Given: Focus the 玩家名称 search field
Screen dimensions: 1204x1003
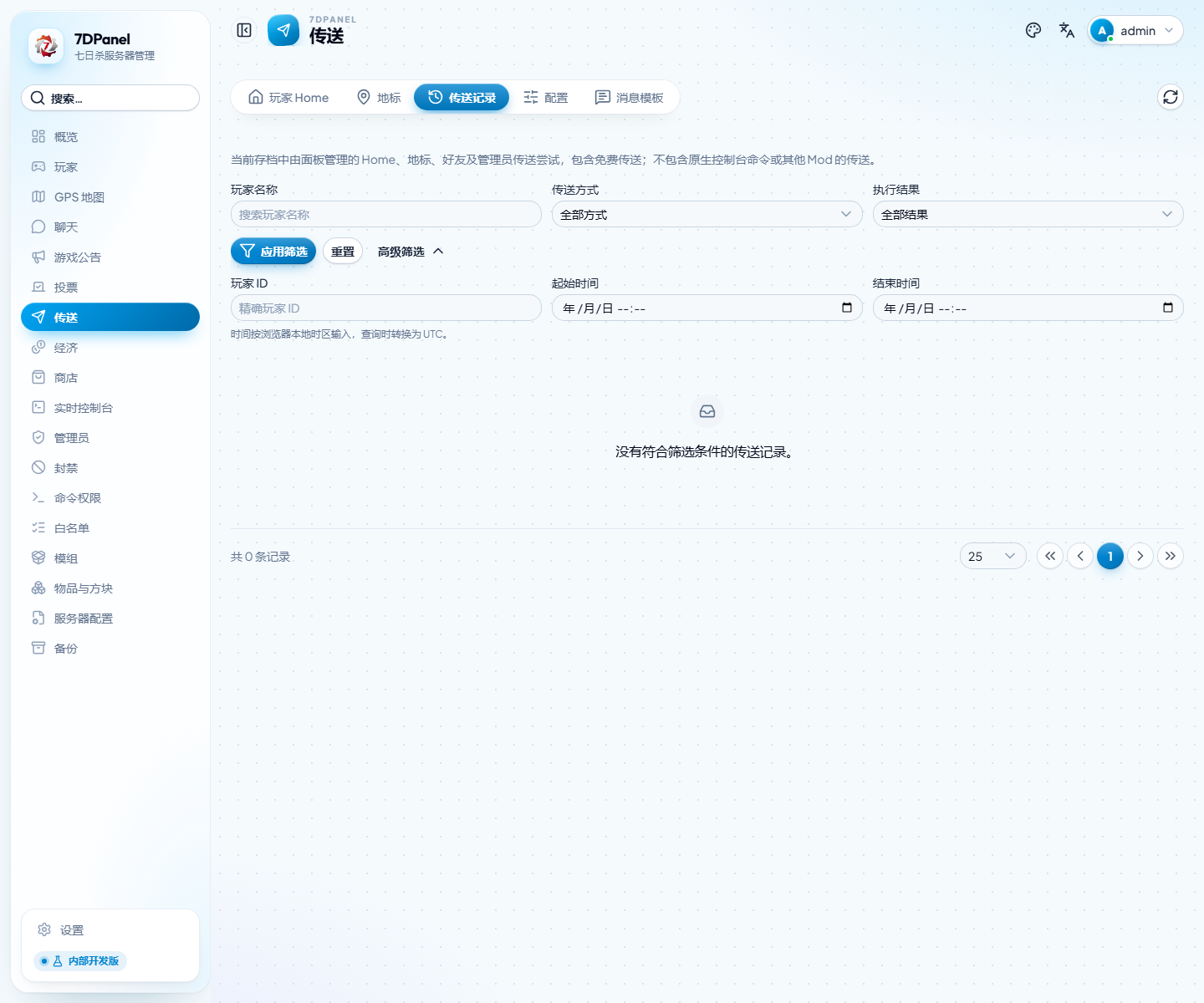Looking at the screenshot, I should (386, 214).
